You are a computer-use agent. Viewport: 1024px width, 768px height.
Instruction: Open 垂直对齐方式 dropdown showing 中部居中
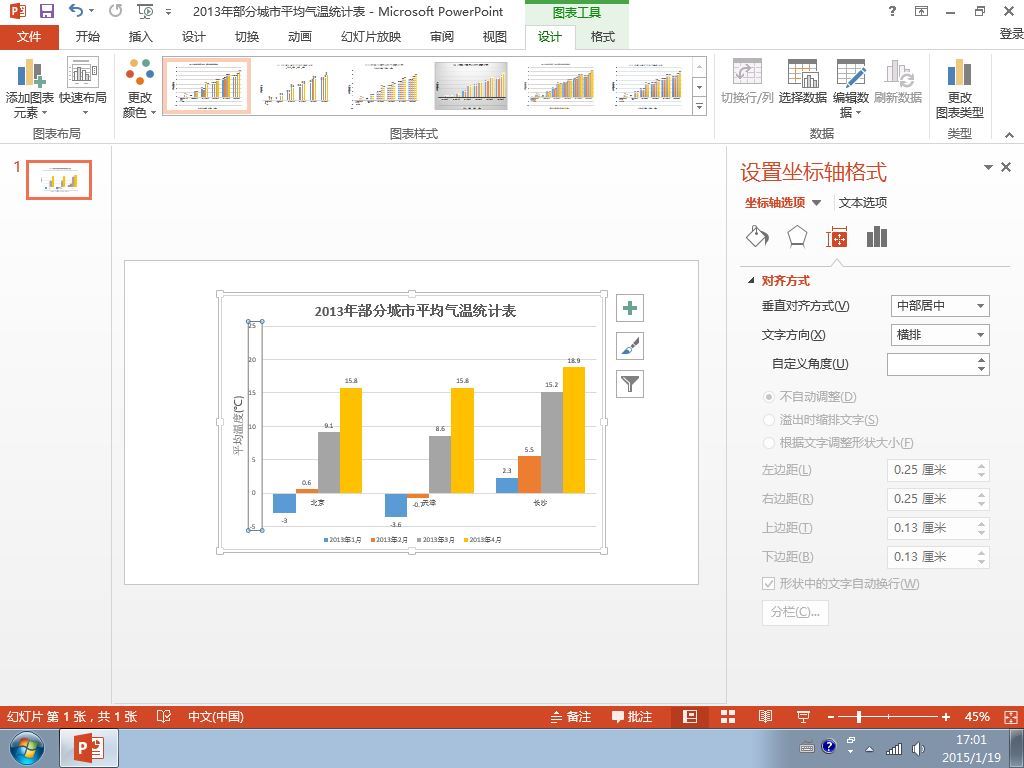[940, 306]
